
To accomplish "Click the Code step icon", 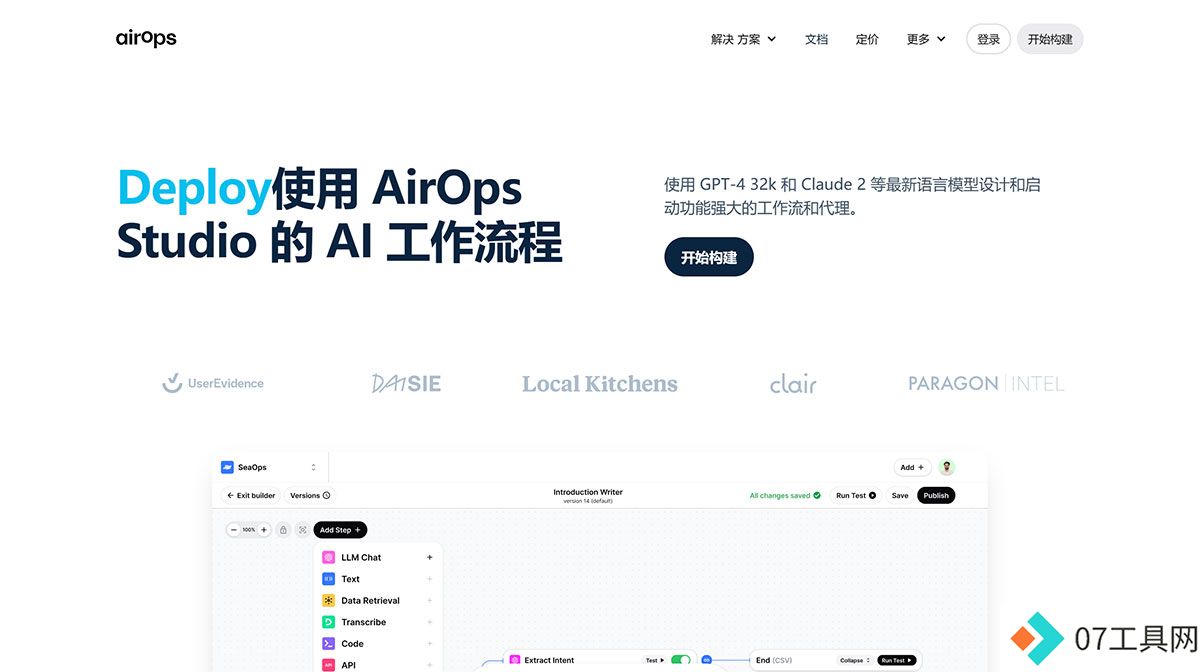I will (329, 644).
